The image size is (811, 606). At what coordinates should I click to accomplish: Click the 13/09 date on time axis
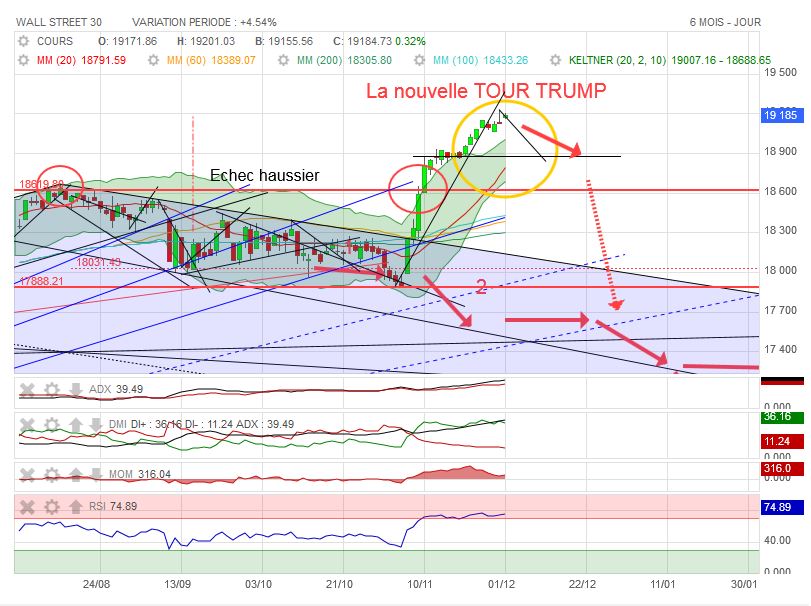pos(177,584)
